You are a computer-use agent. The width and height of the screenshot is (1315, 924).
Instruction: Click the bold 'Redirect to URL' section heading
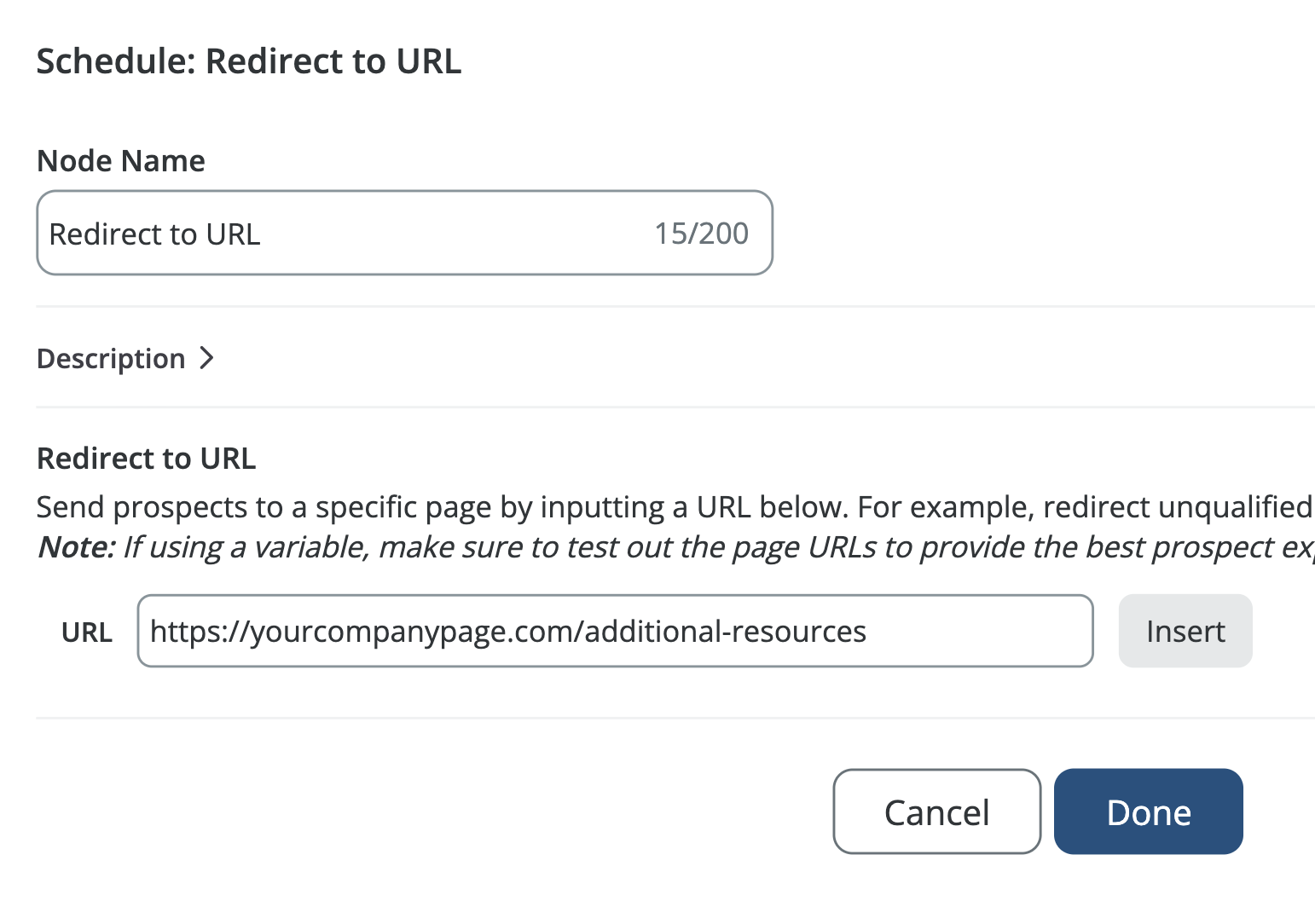146,459
